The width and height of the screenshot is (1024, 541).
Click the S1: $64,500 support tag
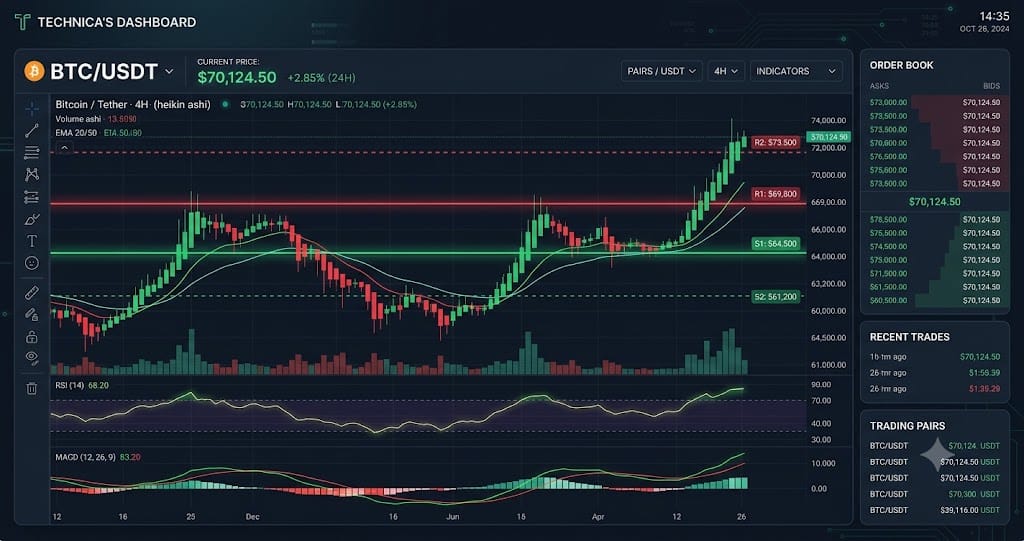click(x=775, y=243)
